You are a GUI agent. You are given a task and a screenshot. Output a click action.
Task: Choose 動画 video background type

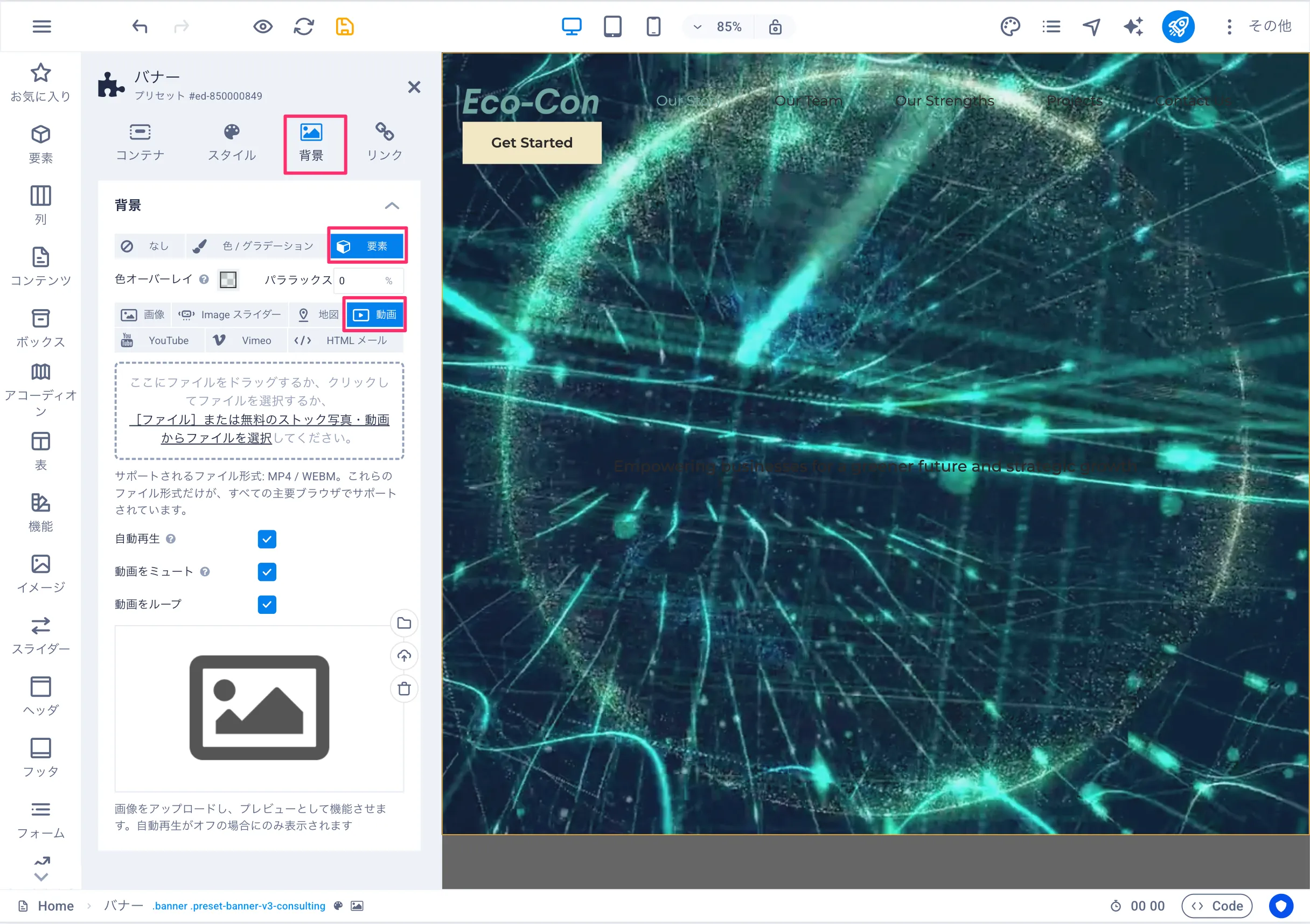[x=374, y=315]
